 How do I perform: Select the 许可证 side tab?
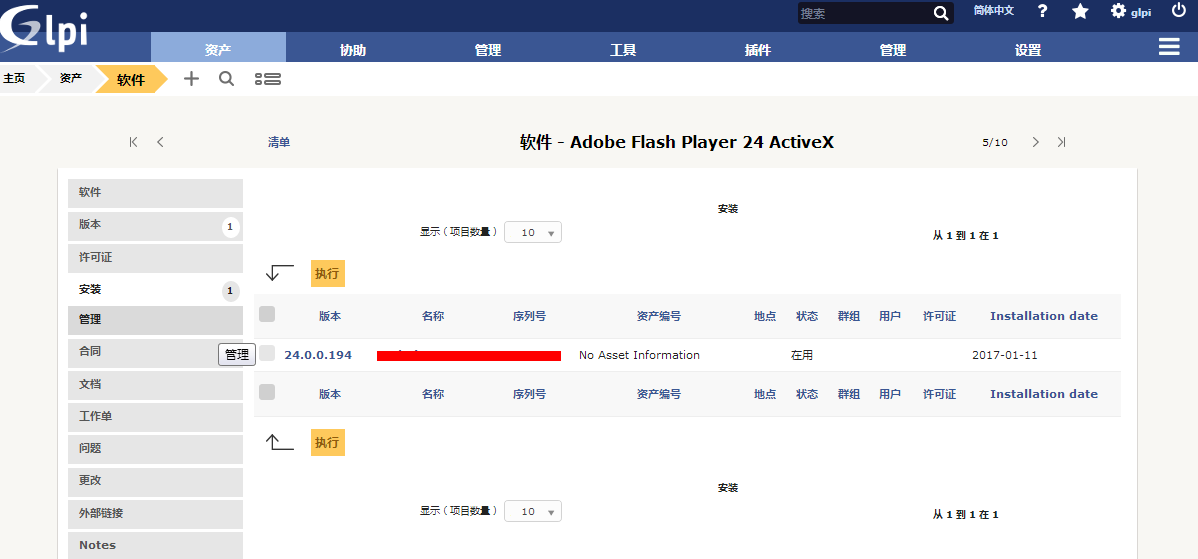tap(155, 257)
